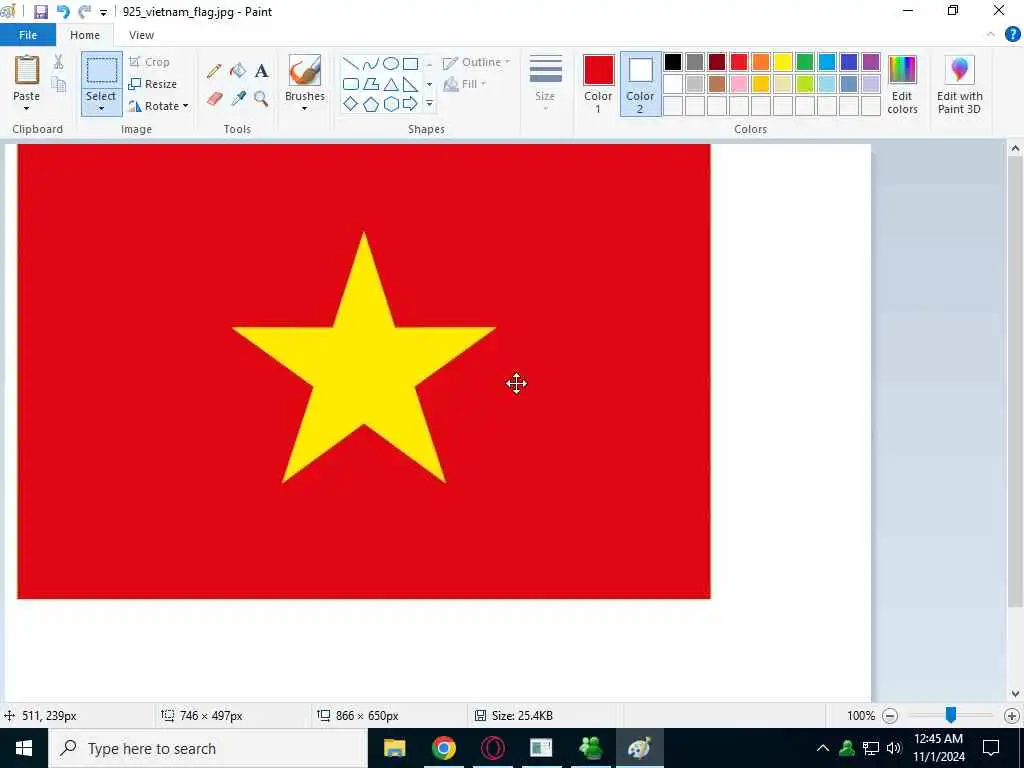Click the Brushes tool icon
The width and height of the screenshot is (1024, 768).
(x=304, y=71)
